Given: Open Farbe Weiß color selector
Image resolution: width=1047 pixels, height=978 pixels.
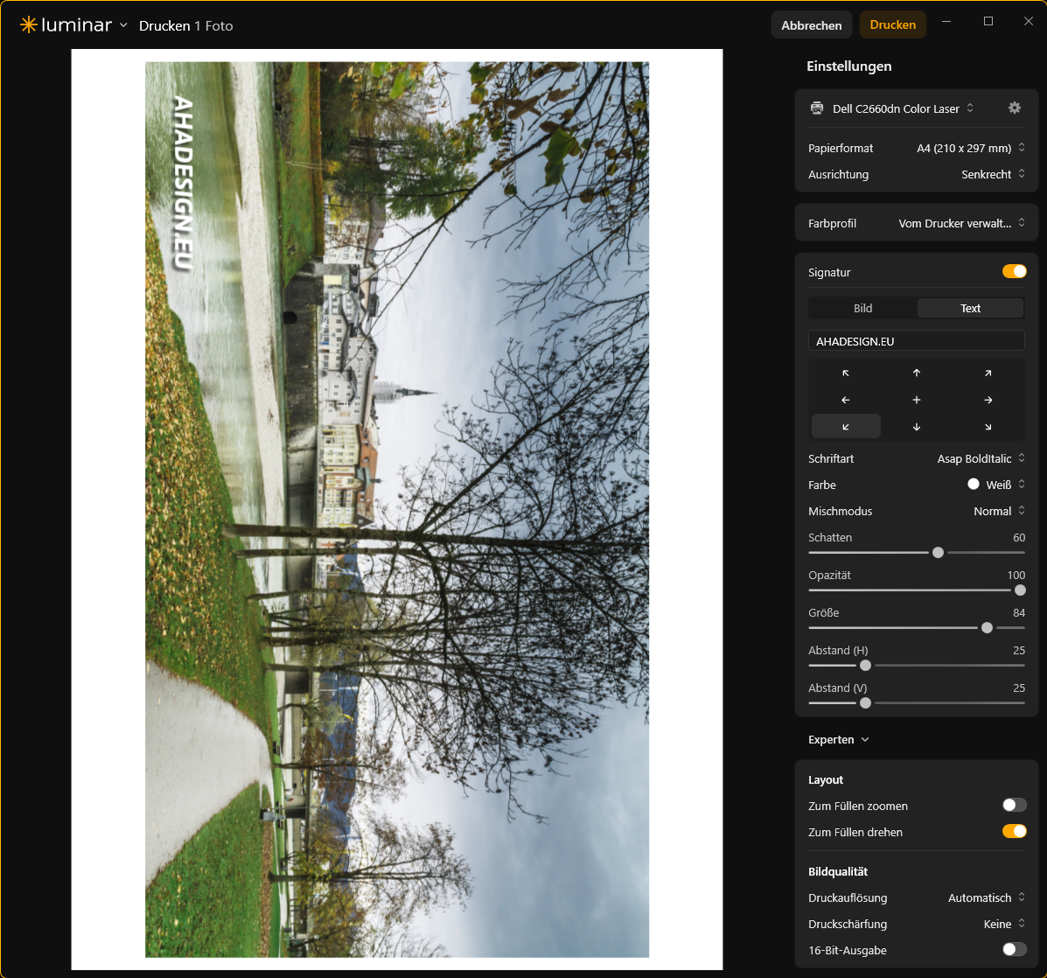Looking at the screenshot, I should point(996,485).
